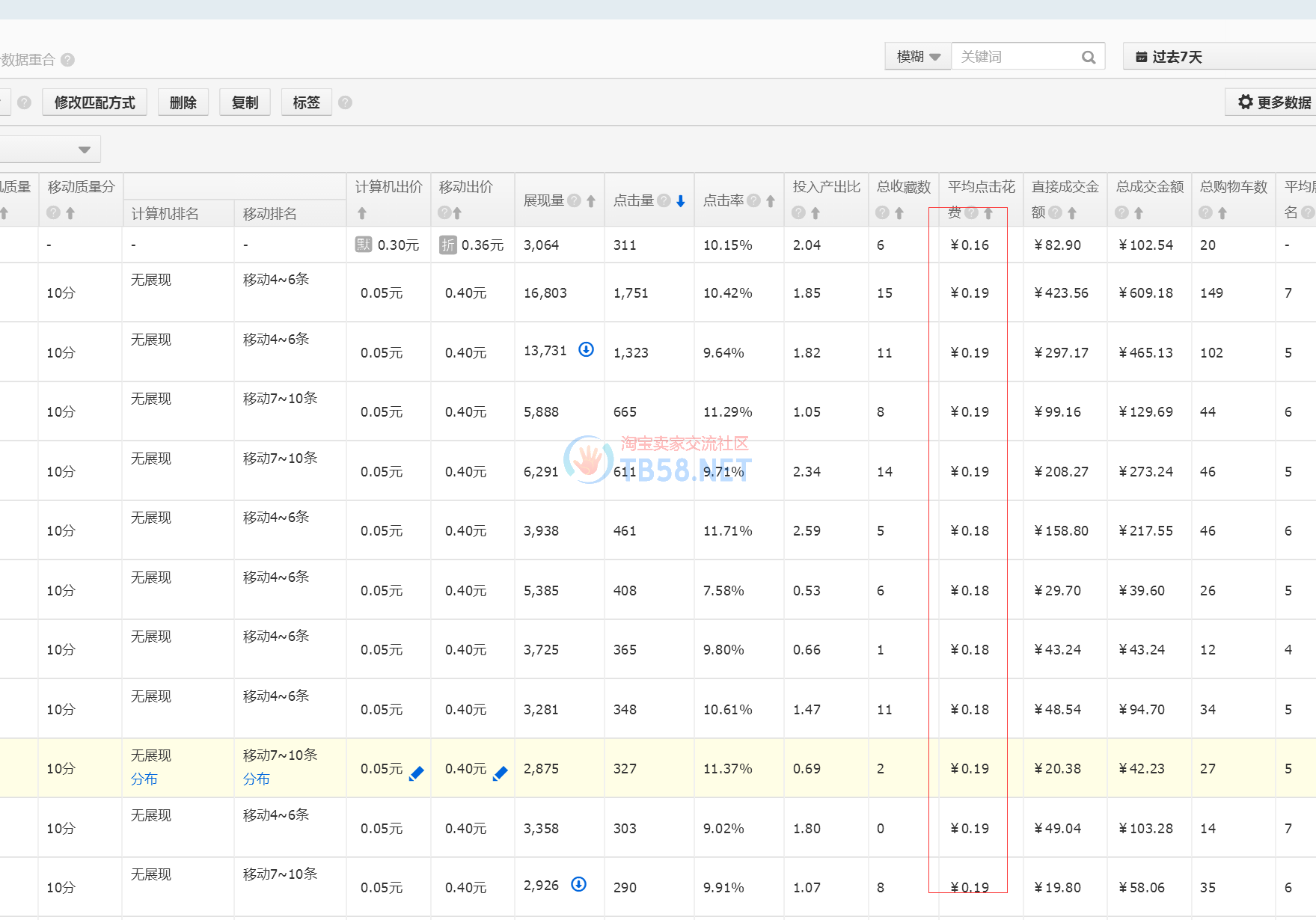Click help icon beside 数据重合
This screenshot has height=920, width=1316.
point(67,60)
